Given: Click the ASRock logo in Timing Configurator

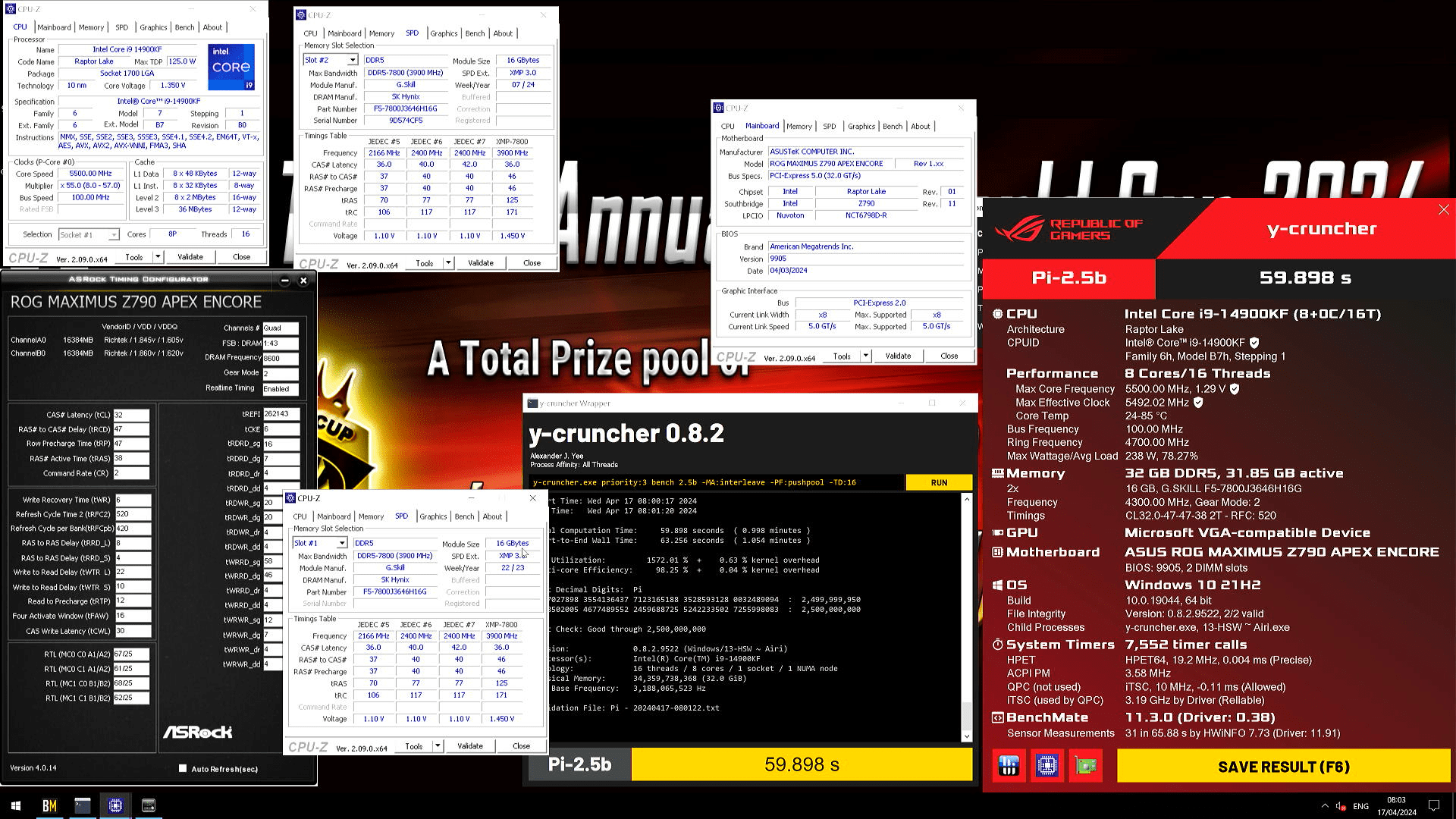Looking at the screenshot, I should tap(198, 732).
